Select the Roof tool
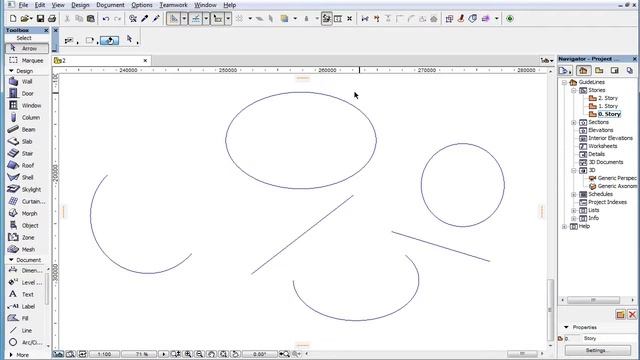 click(x=27, y=165)
